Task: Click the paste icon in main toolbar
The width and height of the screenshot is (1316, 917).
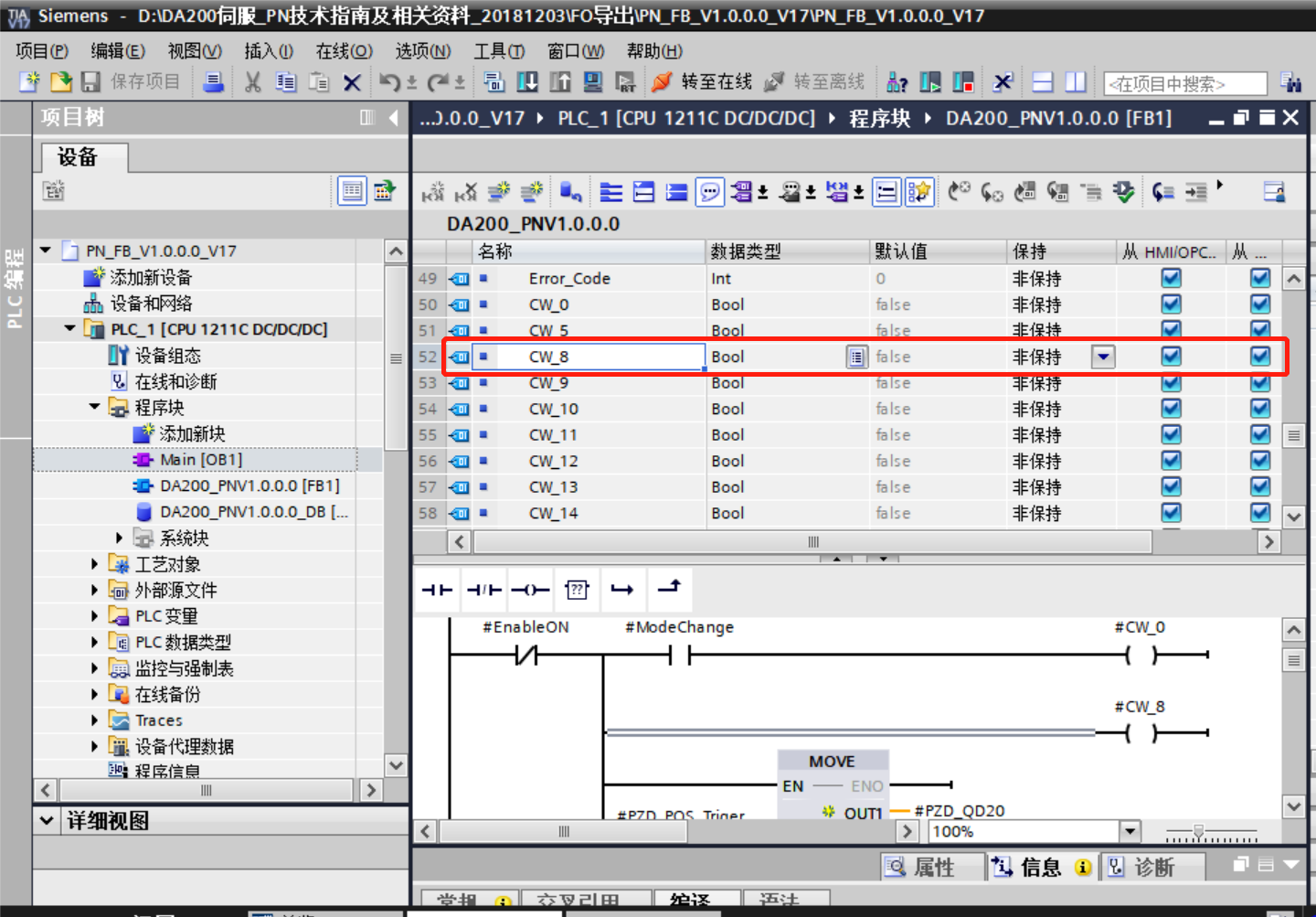Action: click(x=319, y=82)
